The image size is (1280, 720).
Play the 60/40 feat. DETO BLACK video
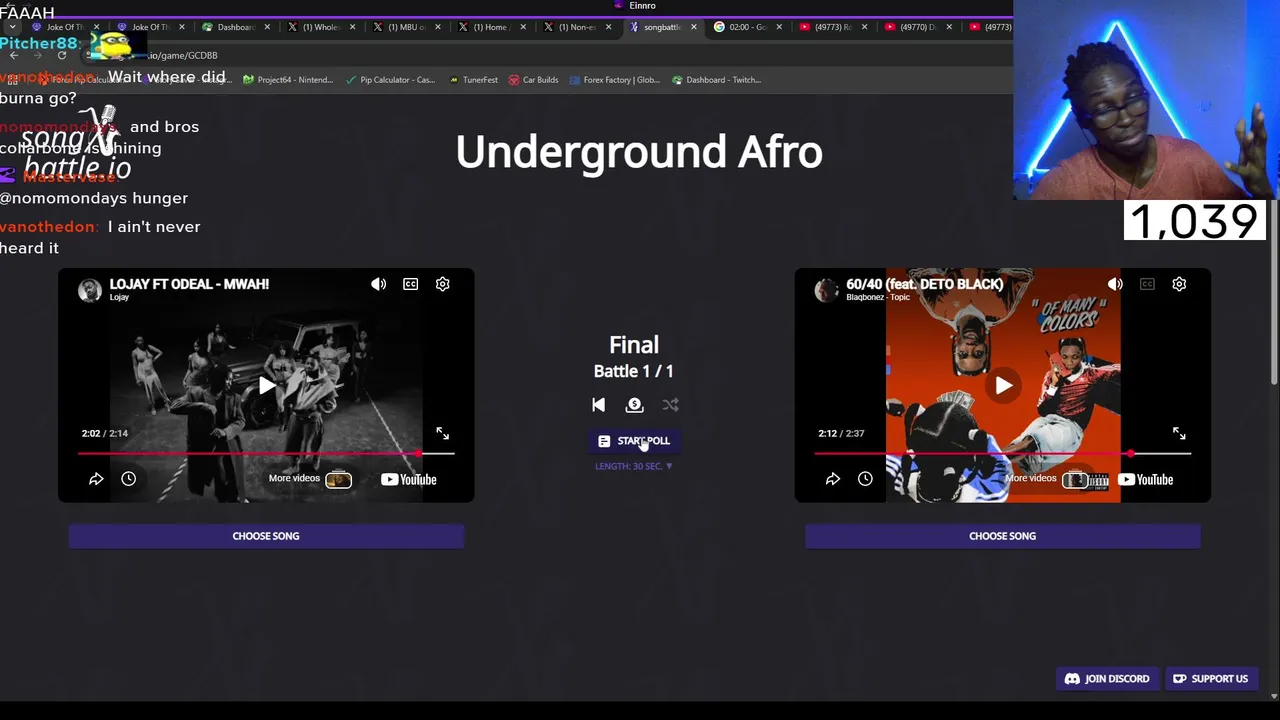[x=1003, y=386]
